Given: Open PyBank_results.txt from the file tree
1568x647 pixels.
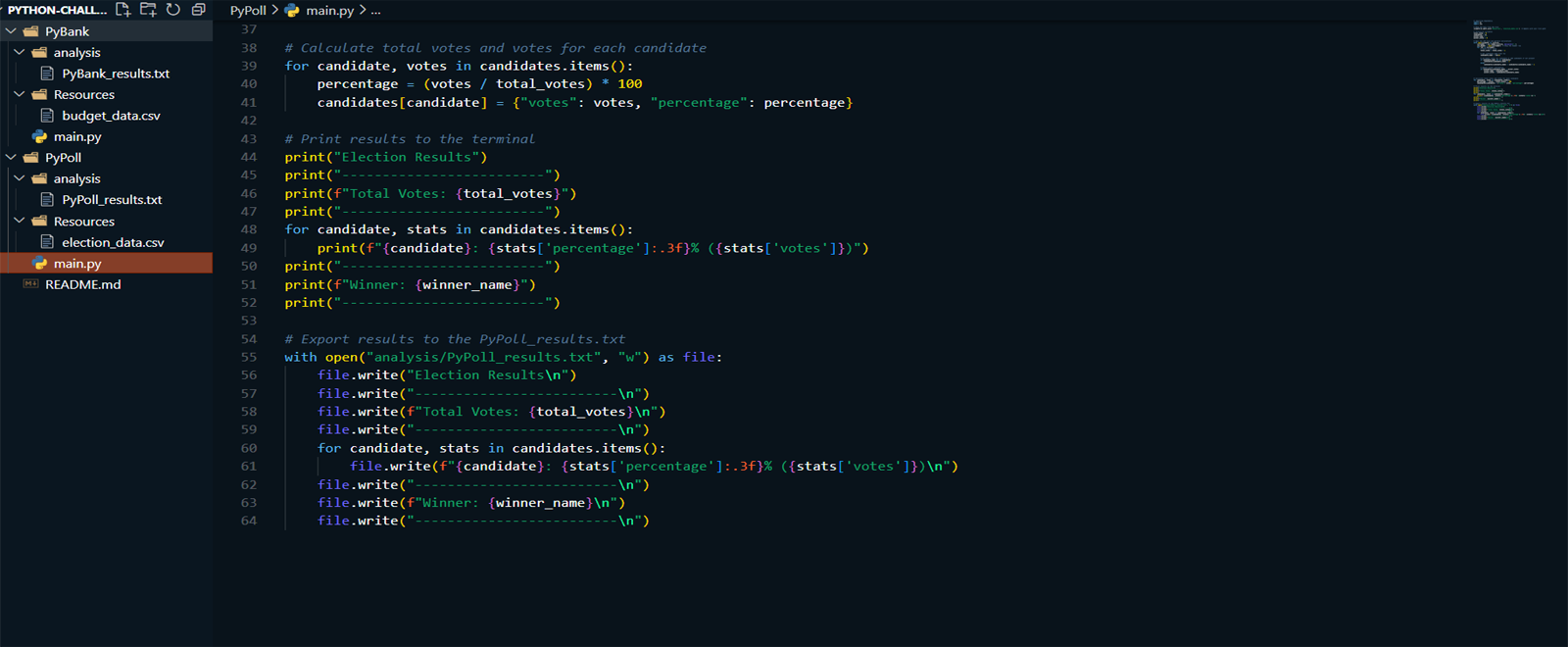Looking at the screenshot, I should click(116, 74).
